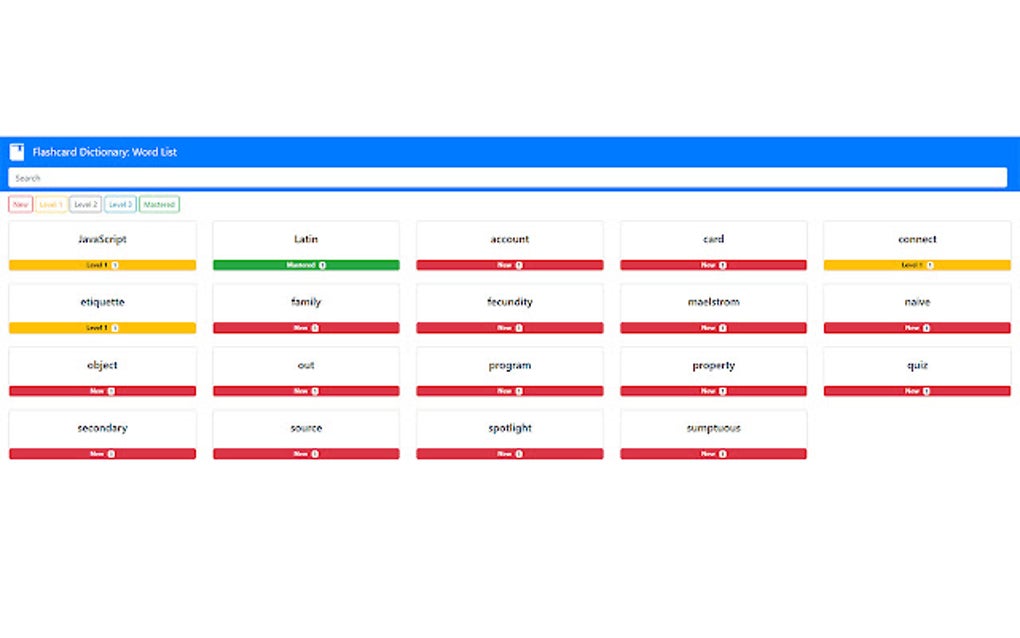Toggle the Mastered filter button
Image resolution: width=1020 pixels, height=638 pixels.
159,204
